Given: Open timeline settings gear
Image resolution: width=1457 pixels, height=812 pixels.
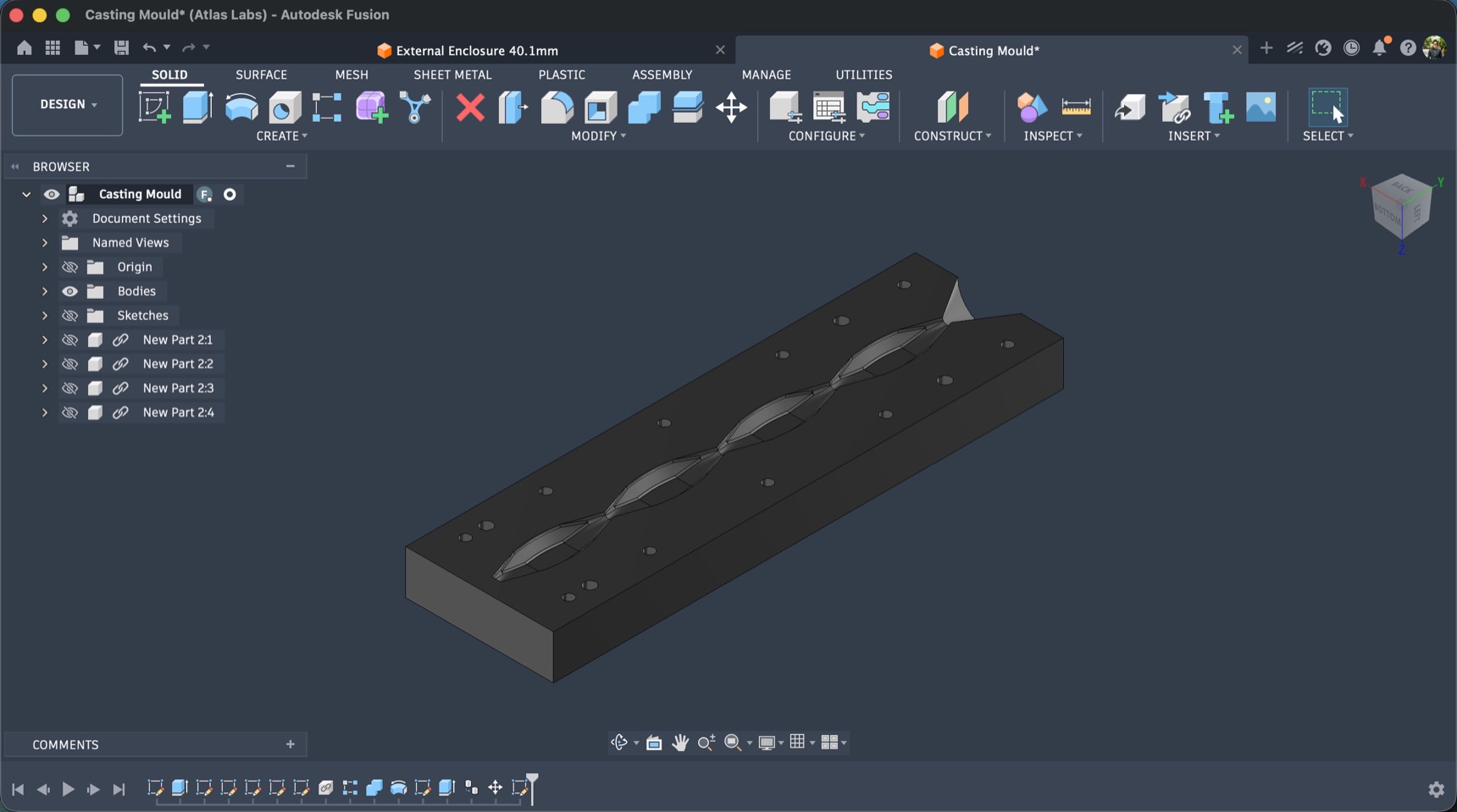Looking at the screenshot, I should point(1436,789).
